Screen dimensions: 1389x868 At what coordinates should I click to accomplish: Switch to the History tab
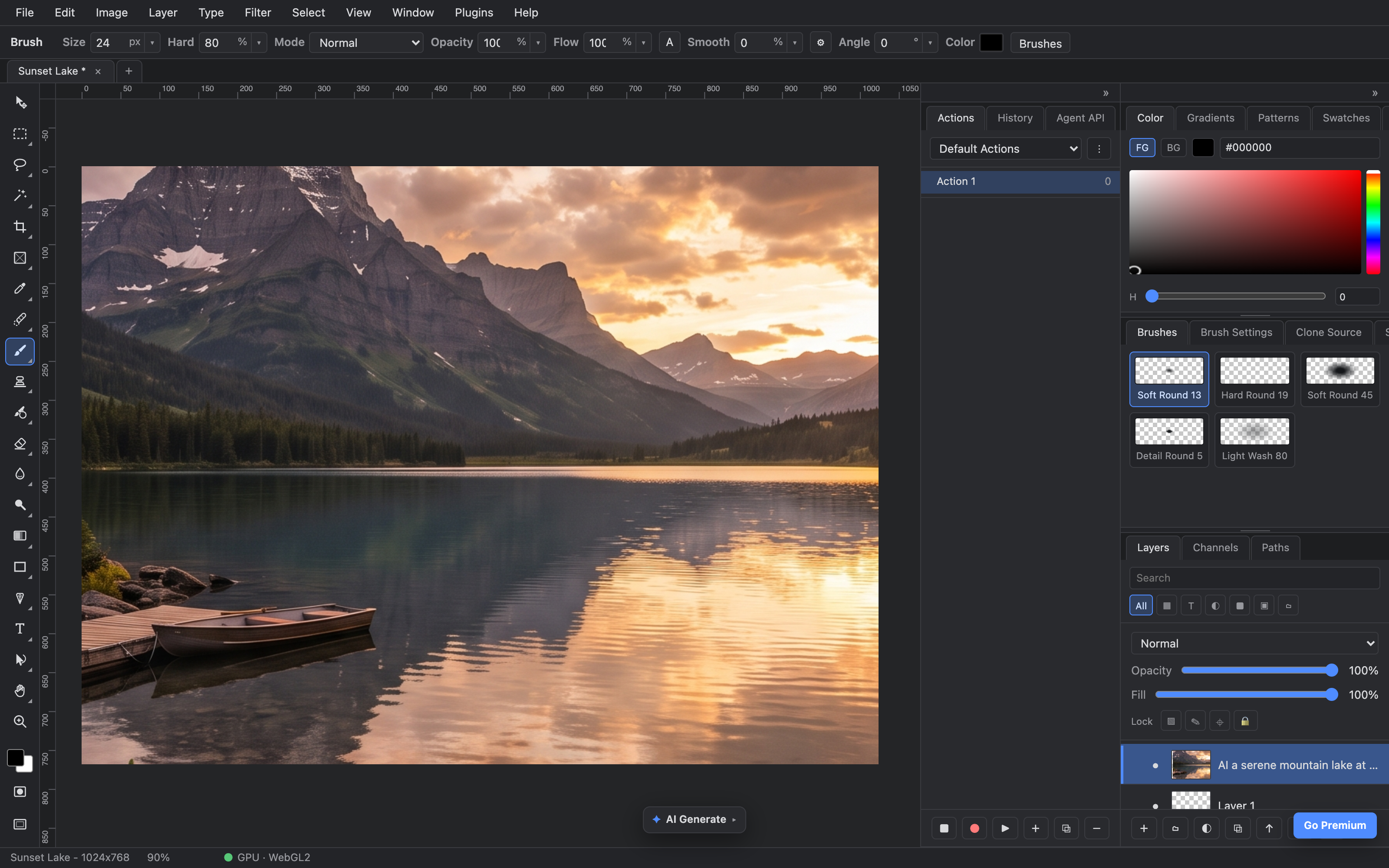coord(1015,118)
